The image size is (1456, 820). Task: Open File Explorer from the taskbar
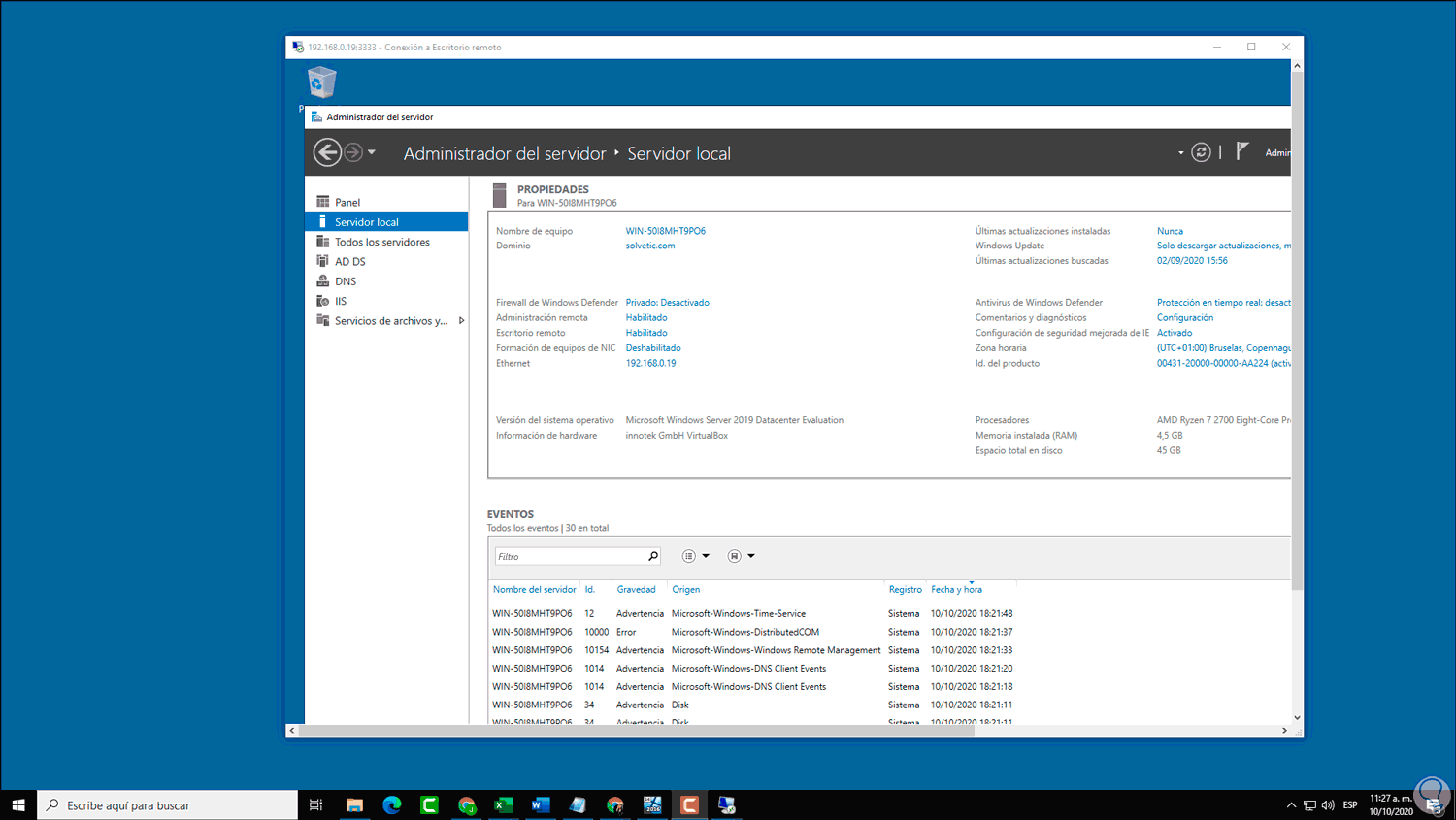pyautogui.click(x=354, y=805)
